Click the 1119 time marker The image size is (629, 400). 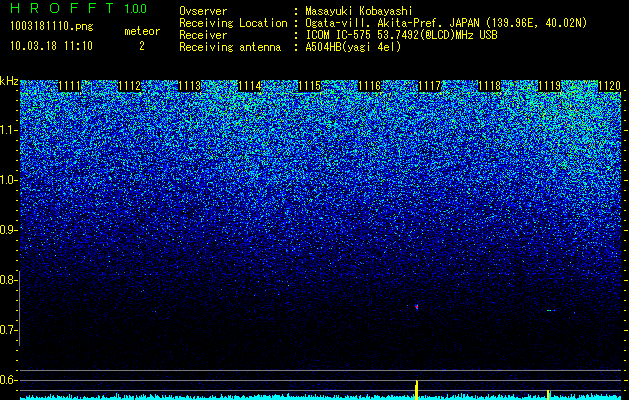(549, 86)
